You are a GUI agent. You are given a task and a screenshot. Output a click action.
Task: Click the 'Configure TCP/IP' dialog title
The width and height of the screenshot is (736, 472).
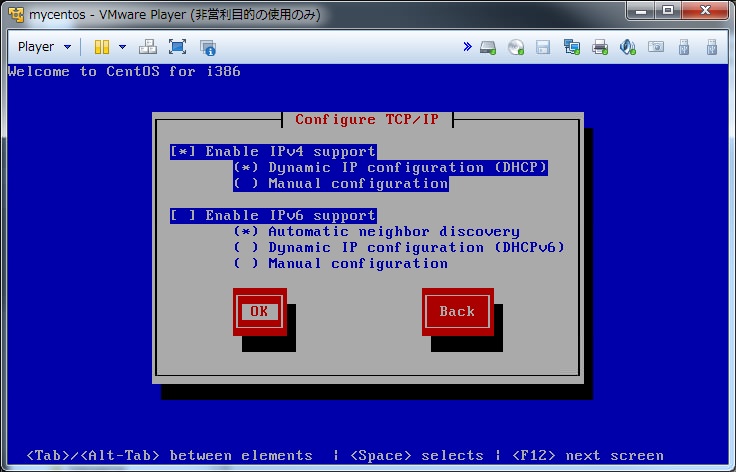tap(367, 119)
